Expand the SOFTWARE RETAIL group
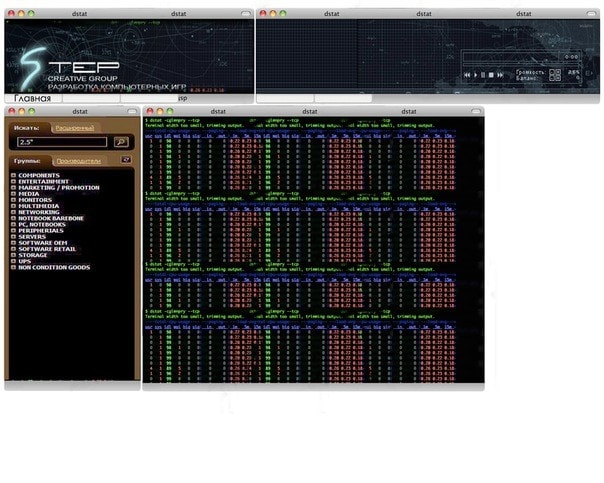 [x=13, y=249]
